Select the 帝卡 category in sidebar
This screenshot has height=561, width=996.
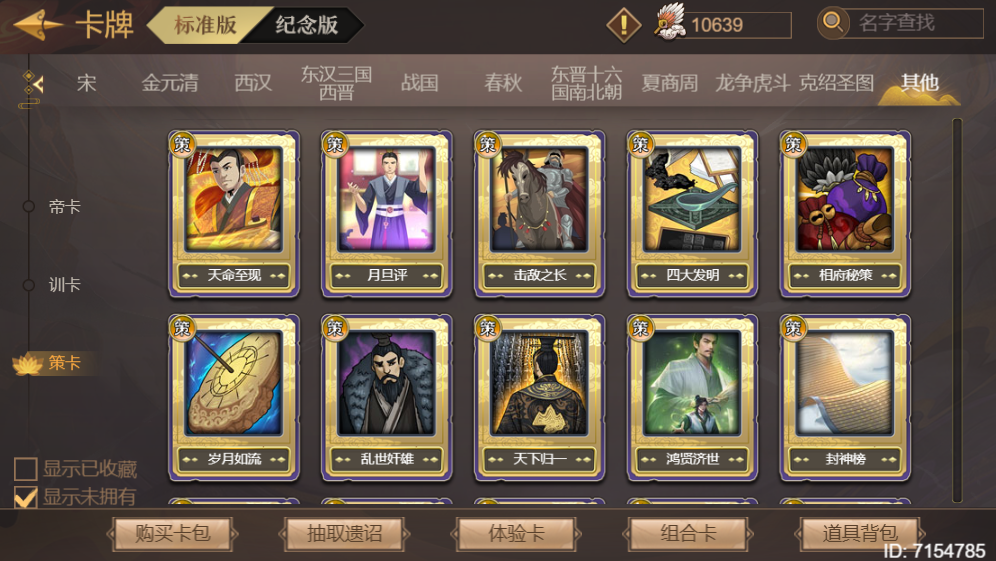coord(64,206)
